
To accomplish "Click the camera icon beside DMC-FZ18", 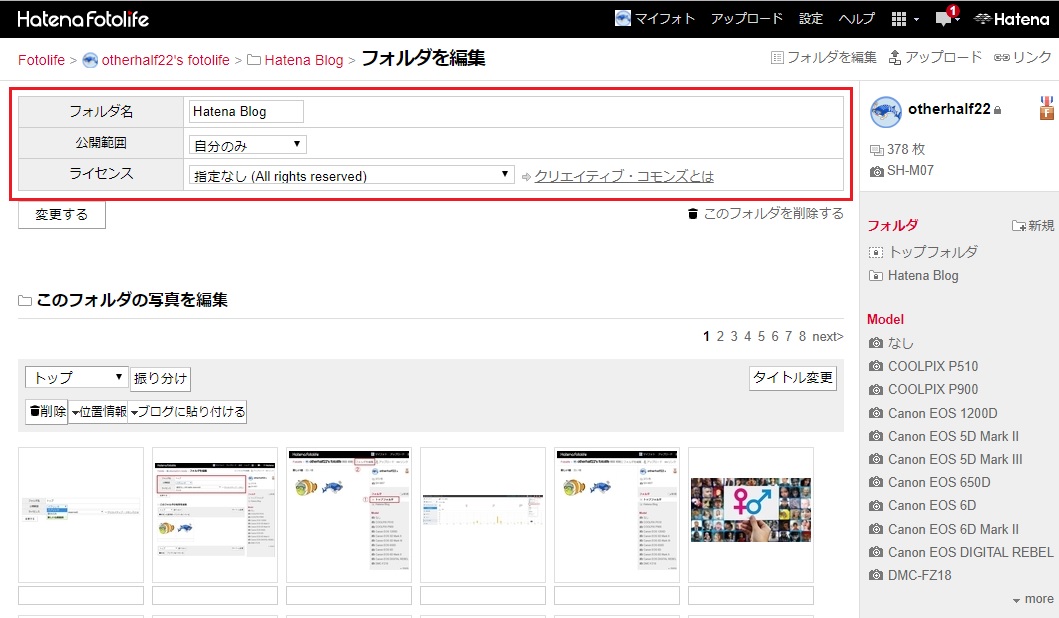I will point(876,575).
